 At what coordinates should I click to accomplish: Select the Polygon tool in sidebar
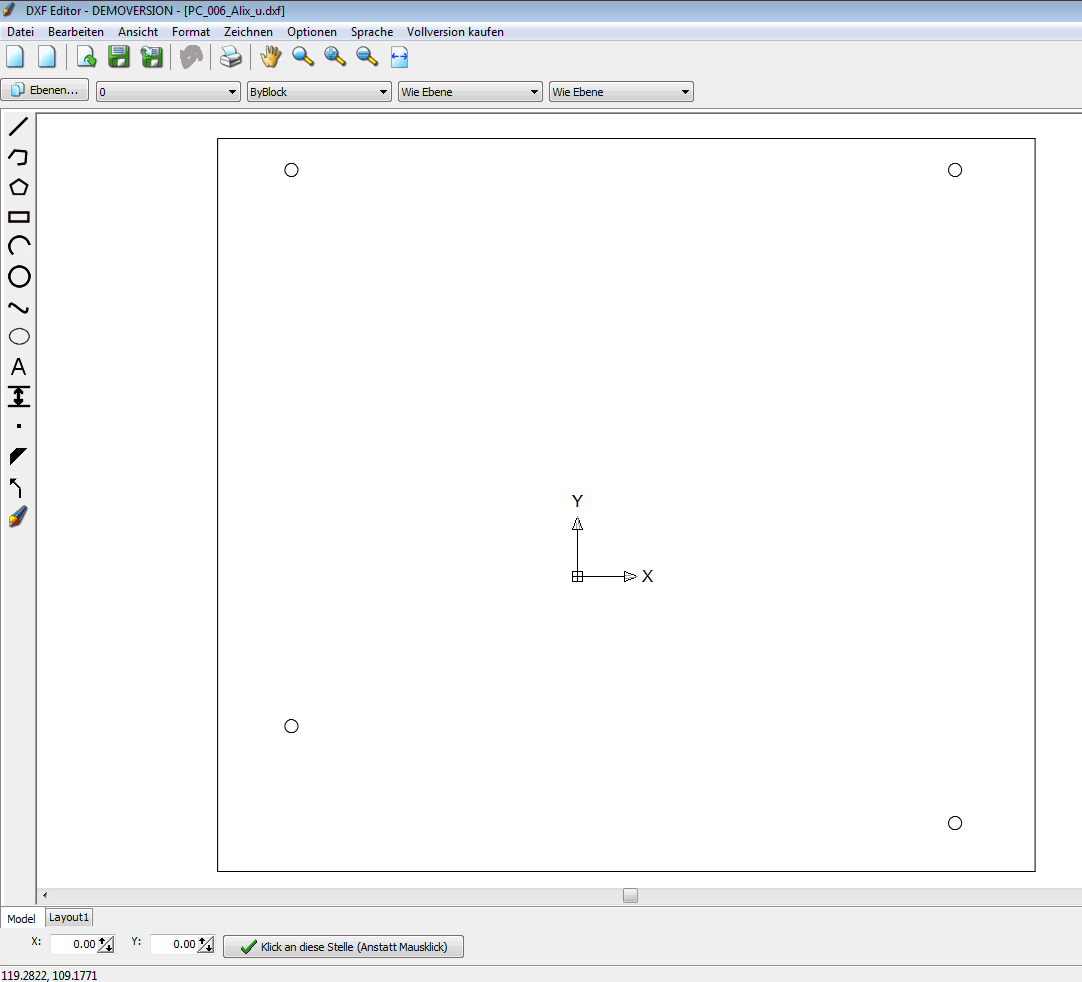[x=19, y=187]
